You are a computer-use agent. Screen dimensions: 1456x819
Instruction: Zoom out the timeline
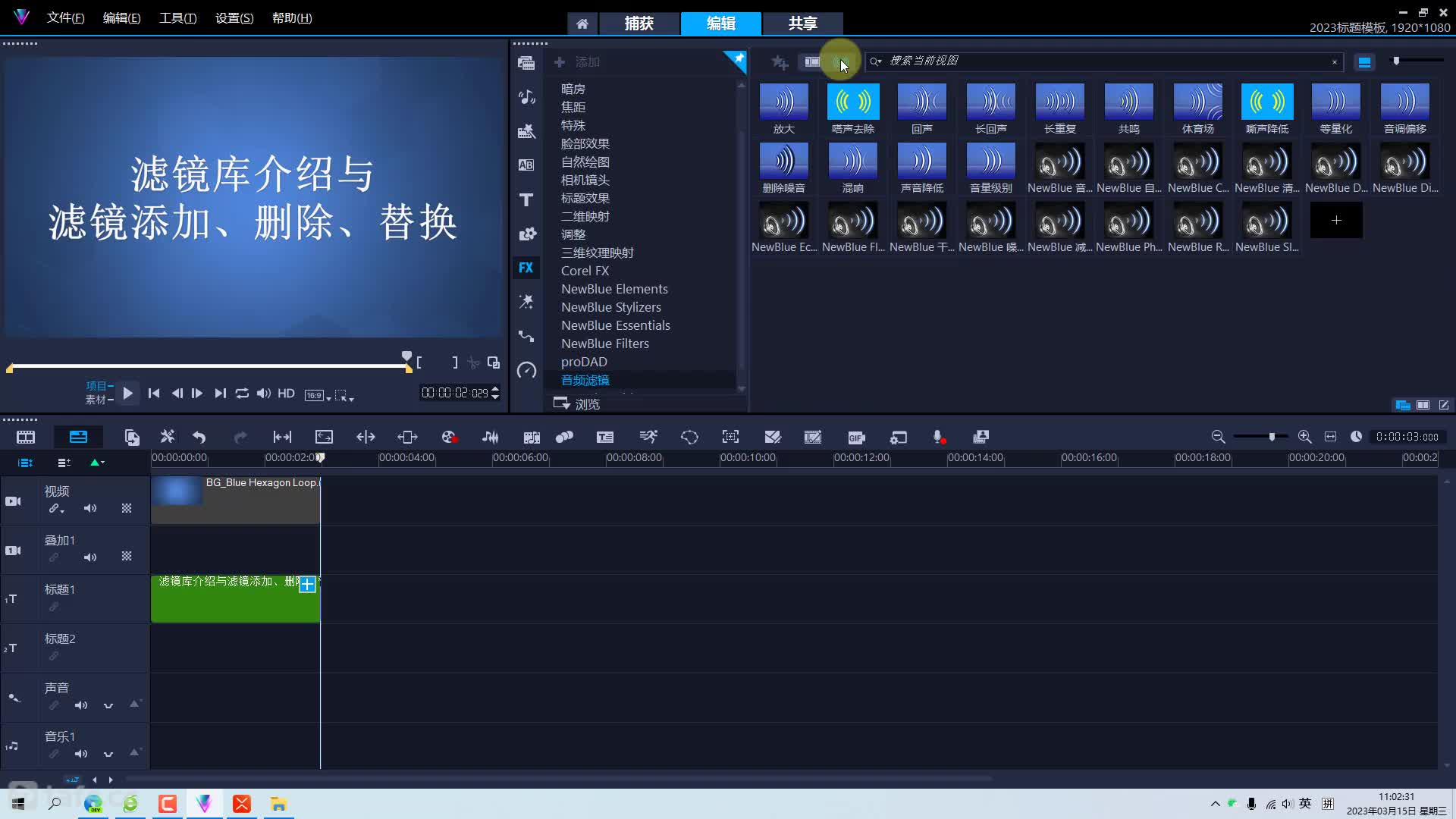(1218, 437)
